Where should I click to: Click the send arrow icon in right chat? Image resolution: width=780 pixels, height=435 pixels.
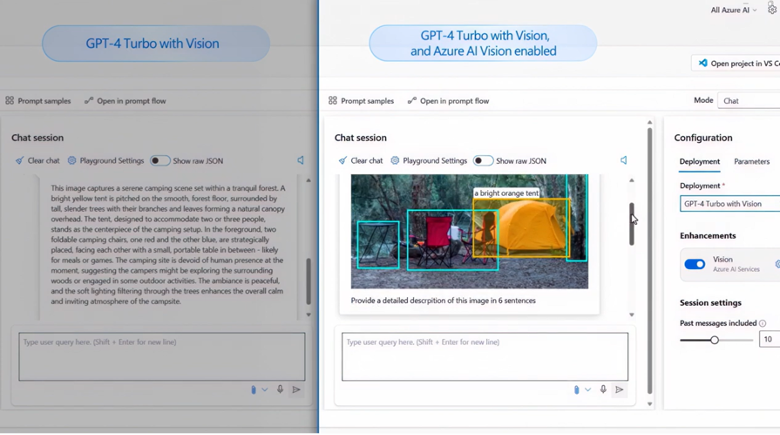point(619,390)
